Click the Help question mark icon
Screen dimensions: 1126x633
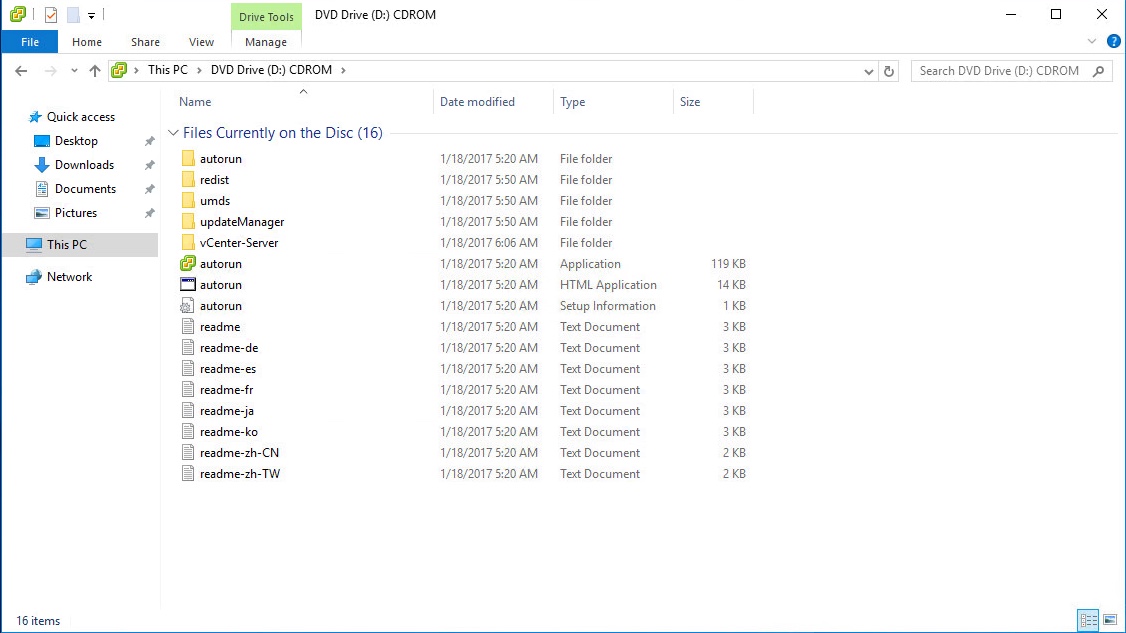point(1113,42)
